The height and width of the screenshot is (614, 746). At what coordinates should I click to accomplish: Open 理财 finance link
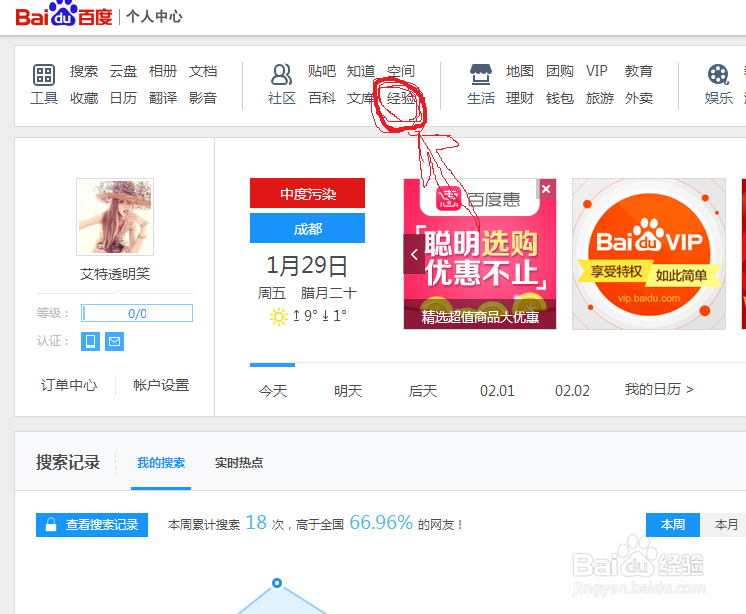[520, 98]
